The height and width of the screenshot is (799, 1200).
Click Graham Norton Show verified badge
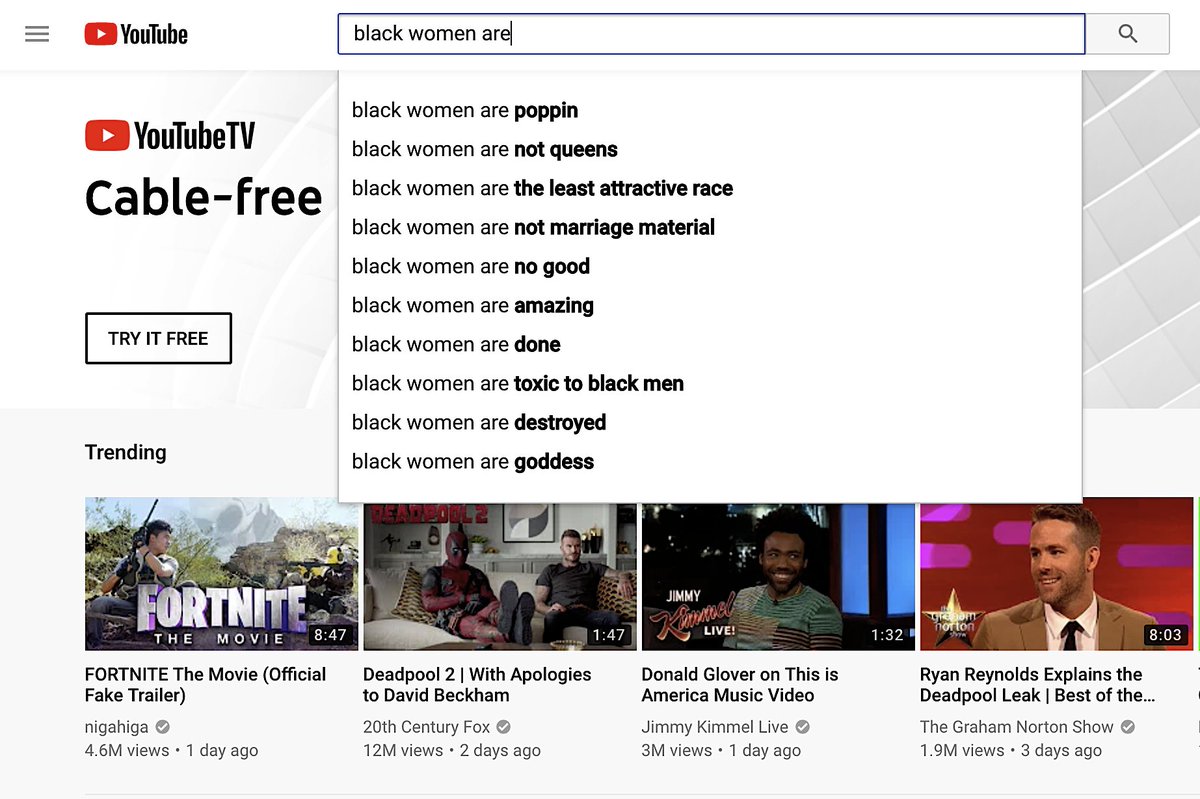tap(1127, 727)
